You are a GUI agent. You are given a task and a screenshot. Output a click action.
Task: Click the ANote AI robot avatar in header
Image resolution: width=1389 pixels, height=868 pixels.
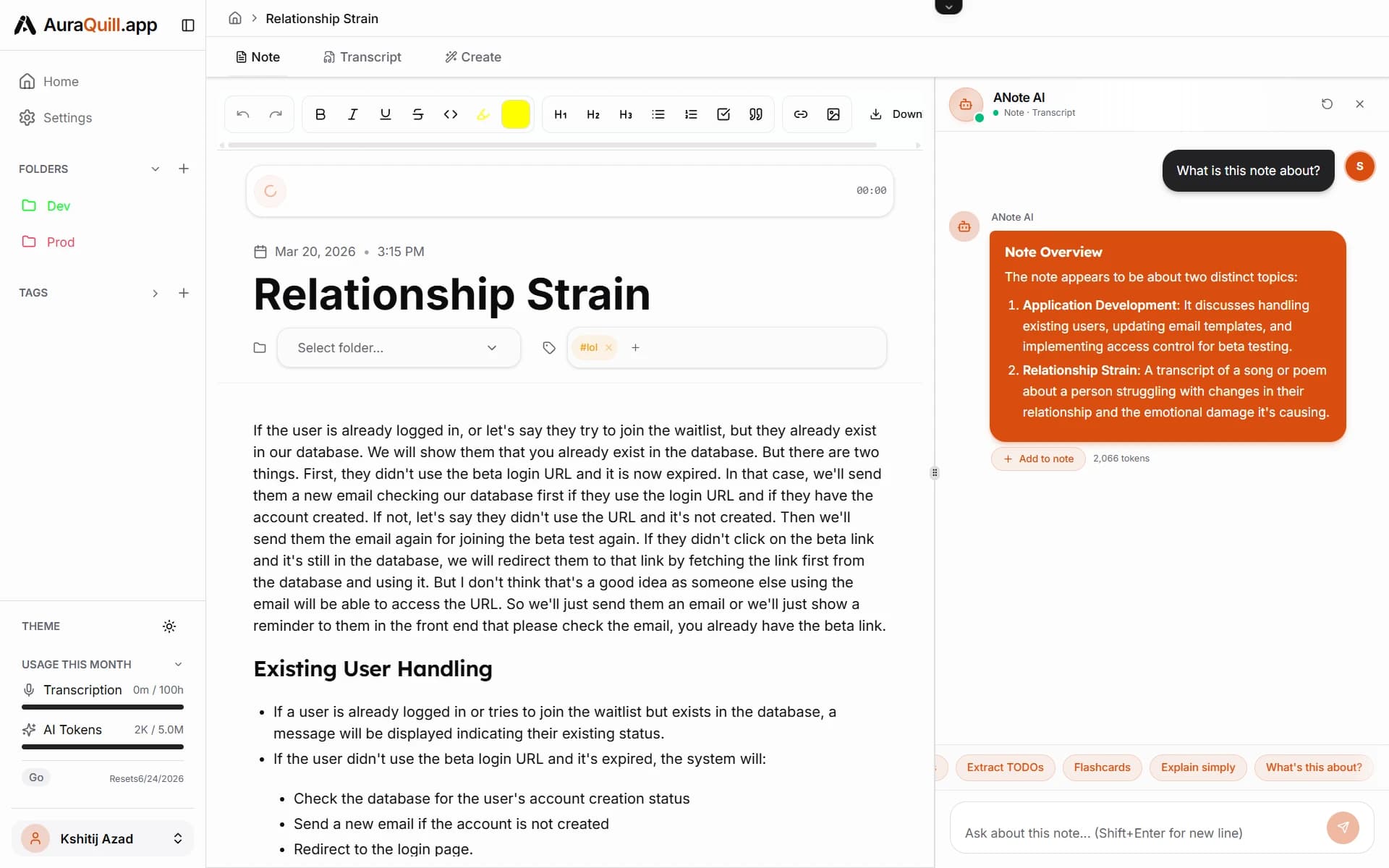966,105
